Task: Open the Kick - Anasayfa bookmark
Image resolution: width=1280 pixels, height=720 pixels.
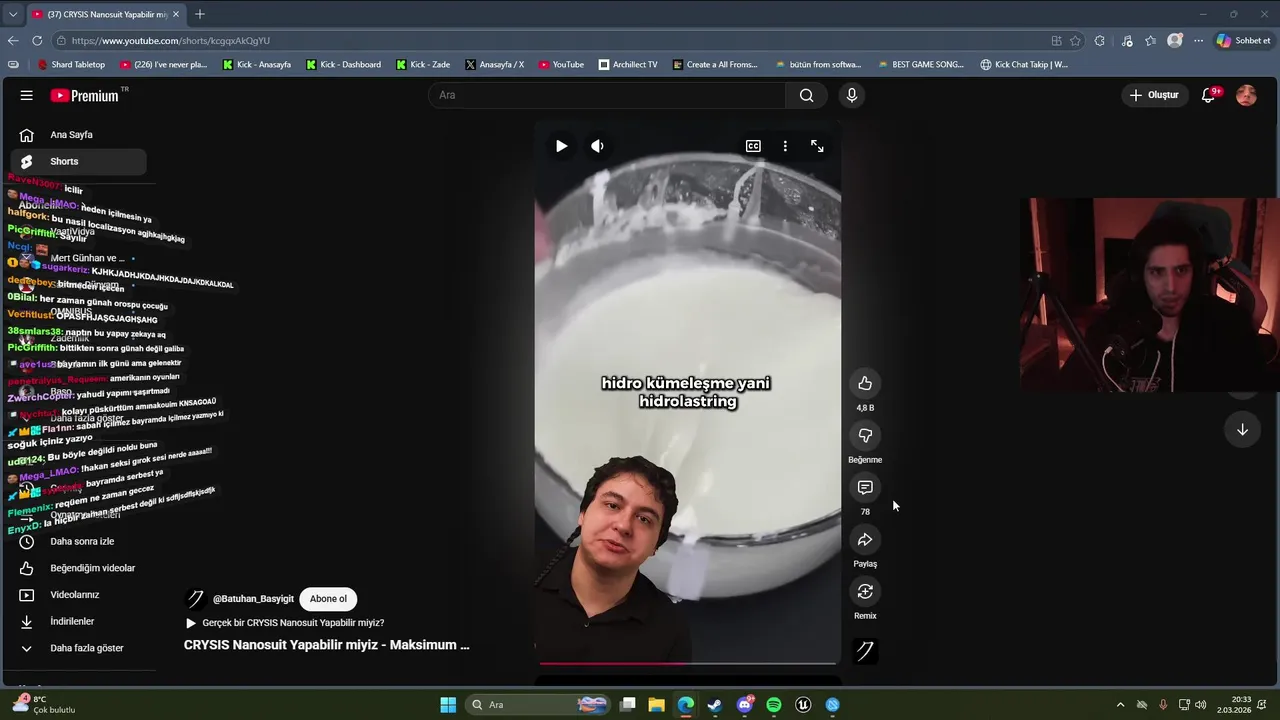Action: [x=257, y=64]
